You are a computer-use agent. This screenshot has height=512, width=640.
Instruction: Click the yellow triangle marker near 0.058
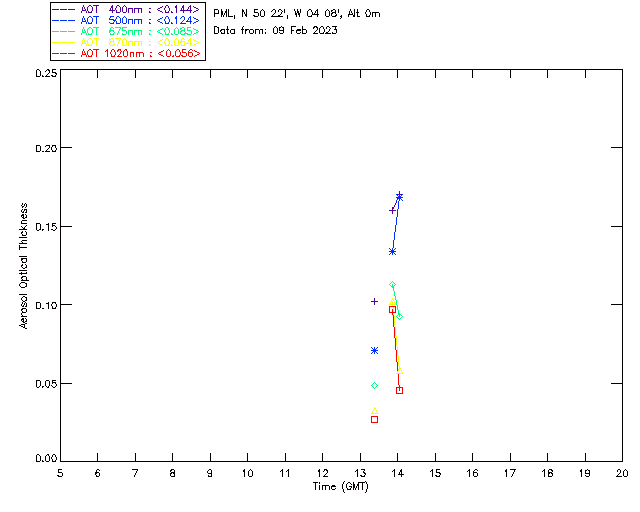click(x=400, y=371)
